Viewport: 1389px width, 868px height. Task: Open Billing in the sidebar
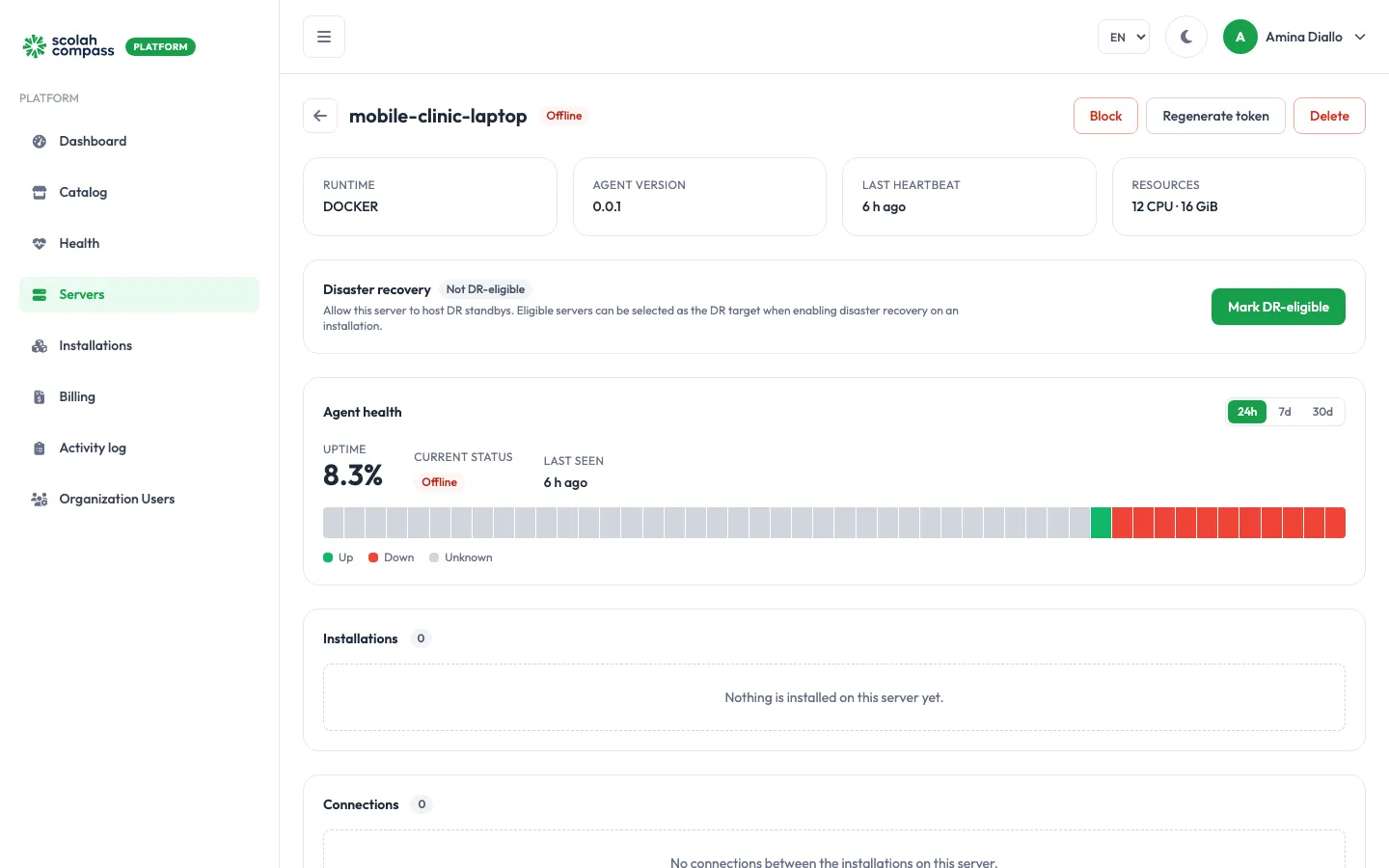[x=139, y=396]
